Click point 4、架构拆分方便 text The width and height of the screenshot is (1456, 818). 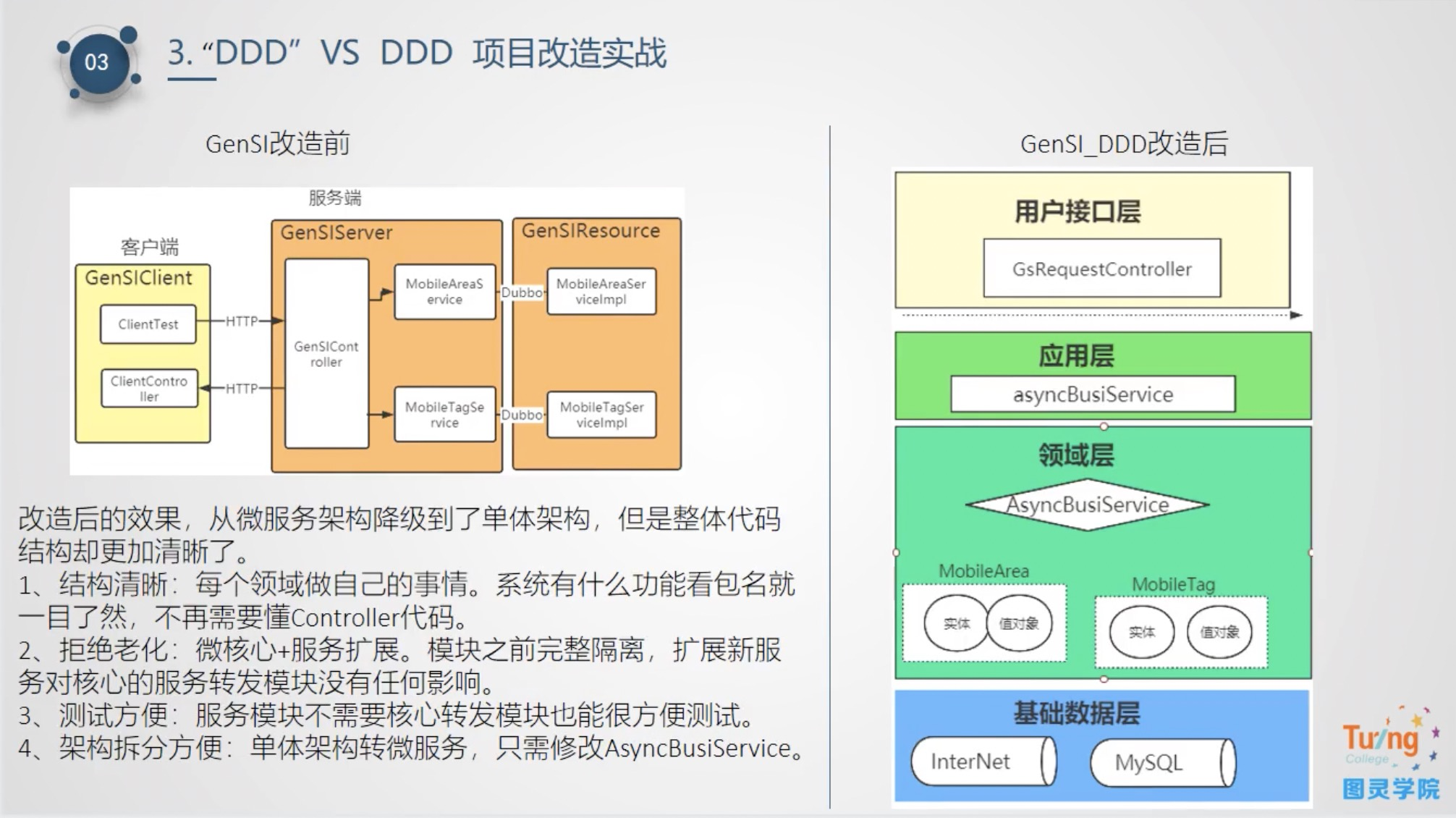412,748
